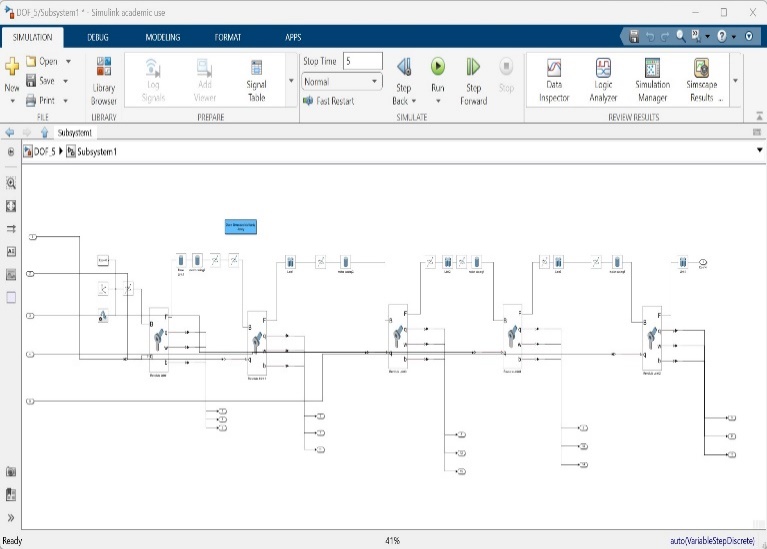Open the Print dropdown arrow

point(66,101)
